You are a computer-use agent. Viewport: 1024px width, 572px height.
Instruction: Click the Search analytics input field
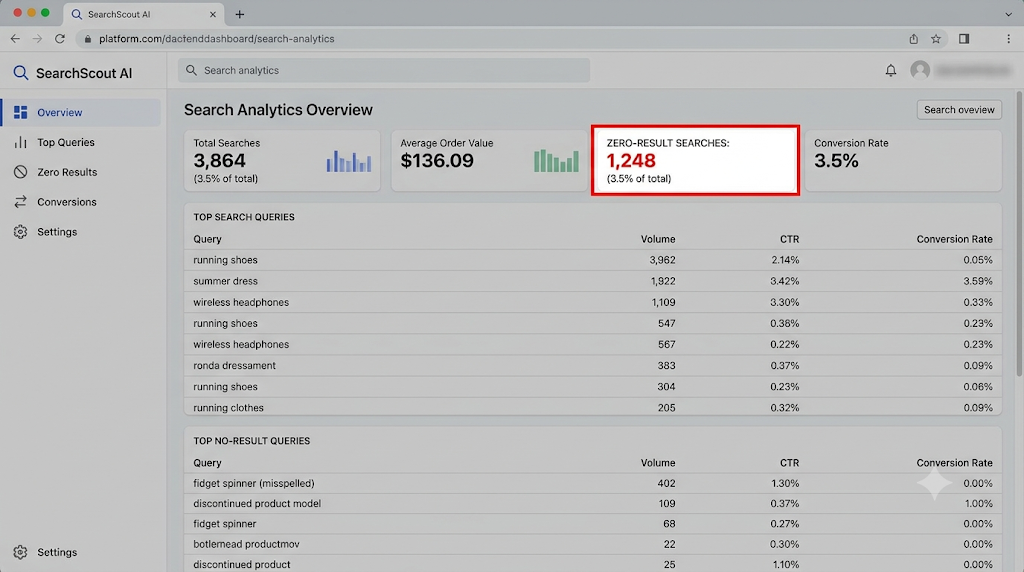click(x=384, y=70)
